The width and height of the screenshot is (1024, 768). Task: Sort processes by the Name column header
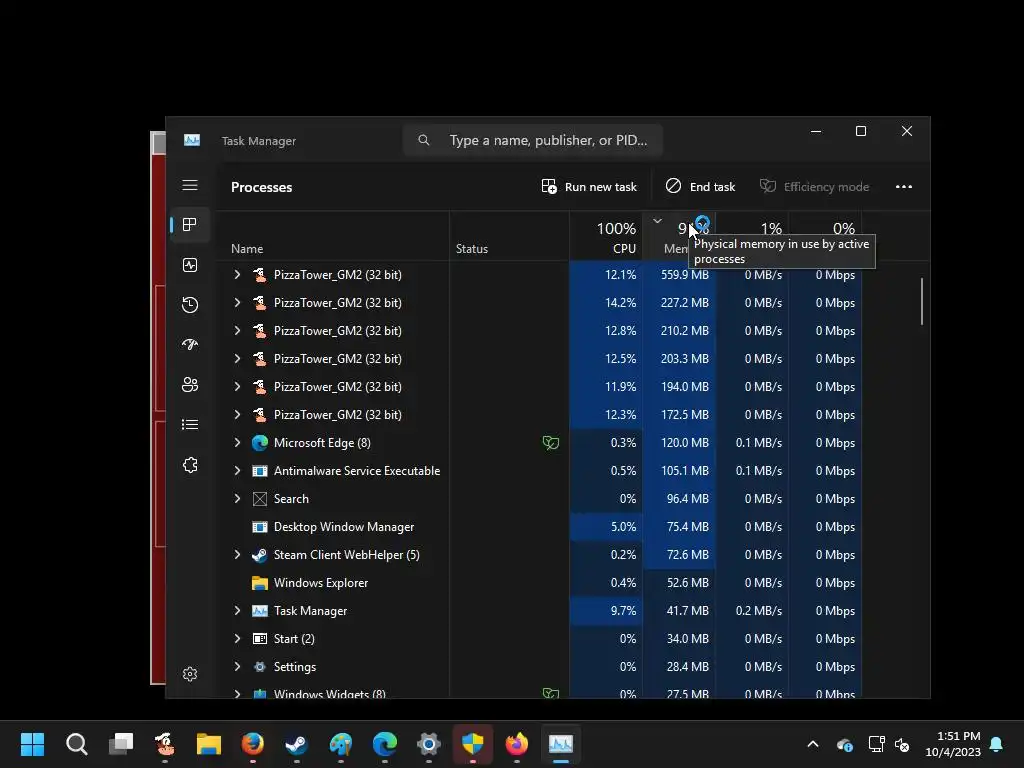coord(332,236)
